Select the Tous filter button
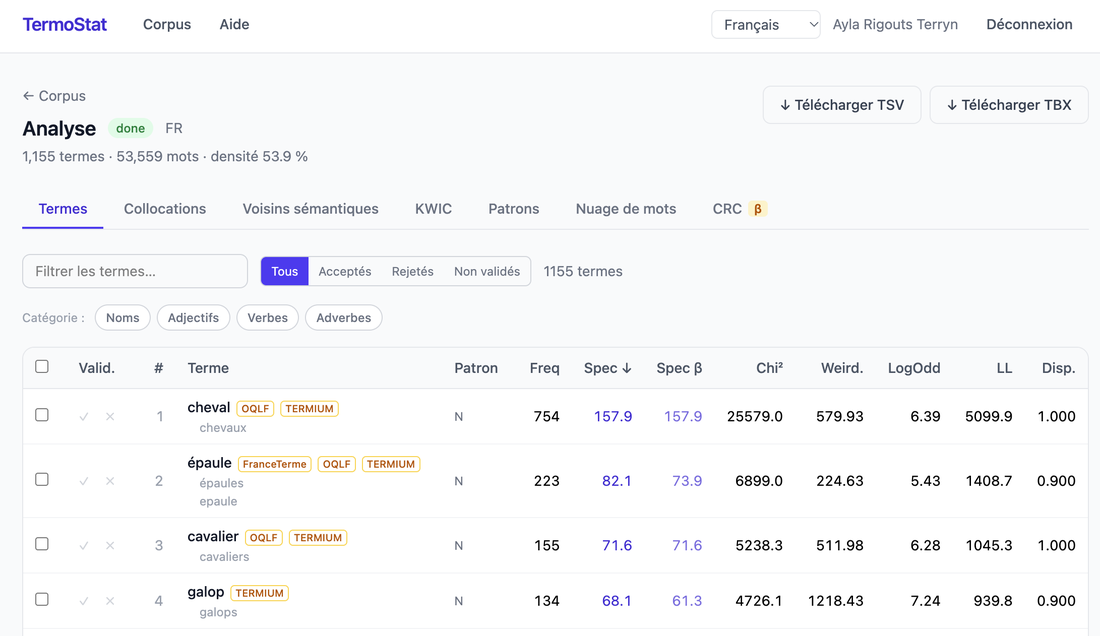The height and width of the screenshot is (636, 1100). tap(285, 271)
